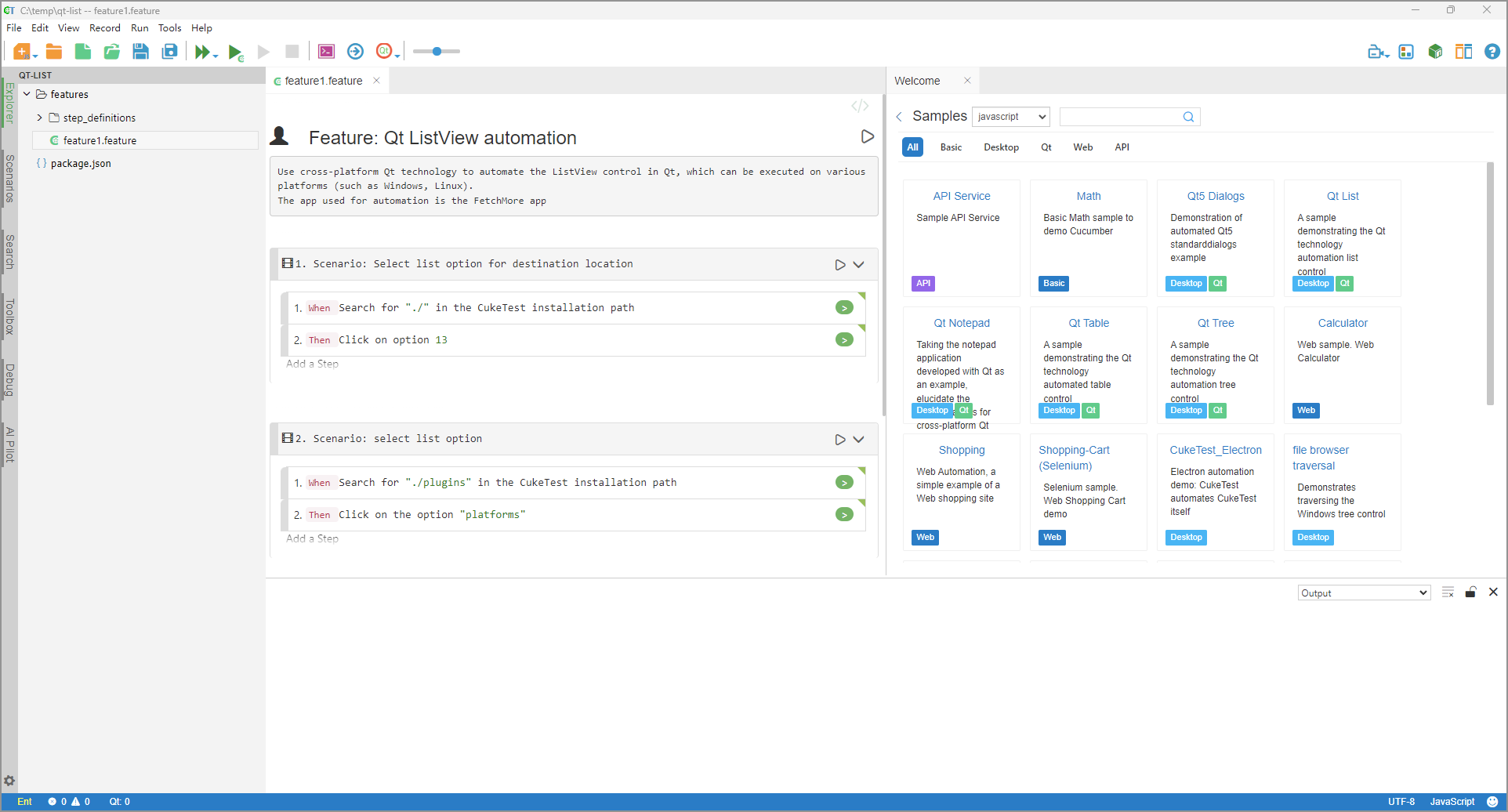Click the screen recorder camera icon

(1376, 52)
